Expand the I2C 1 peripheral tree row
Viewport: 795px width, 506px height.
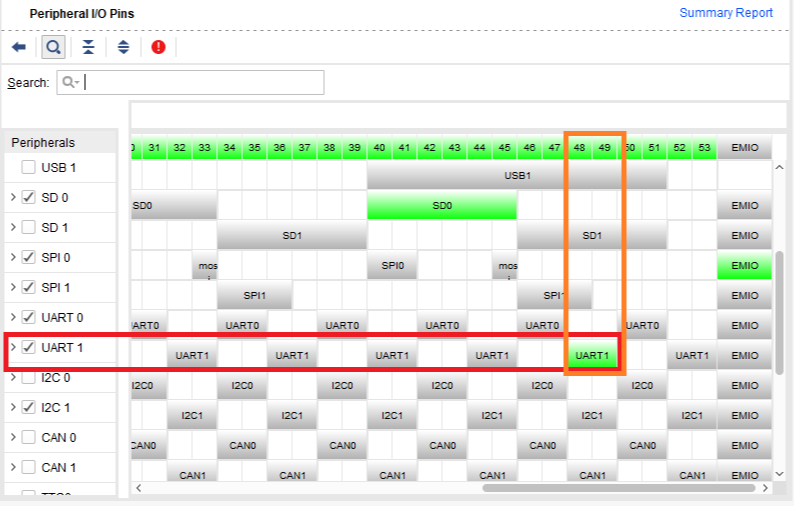click(x=13, y=408)
